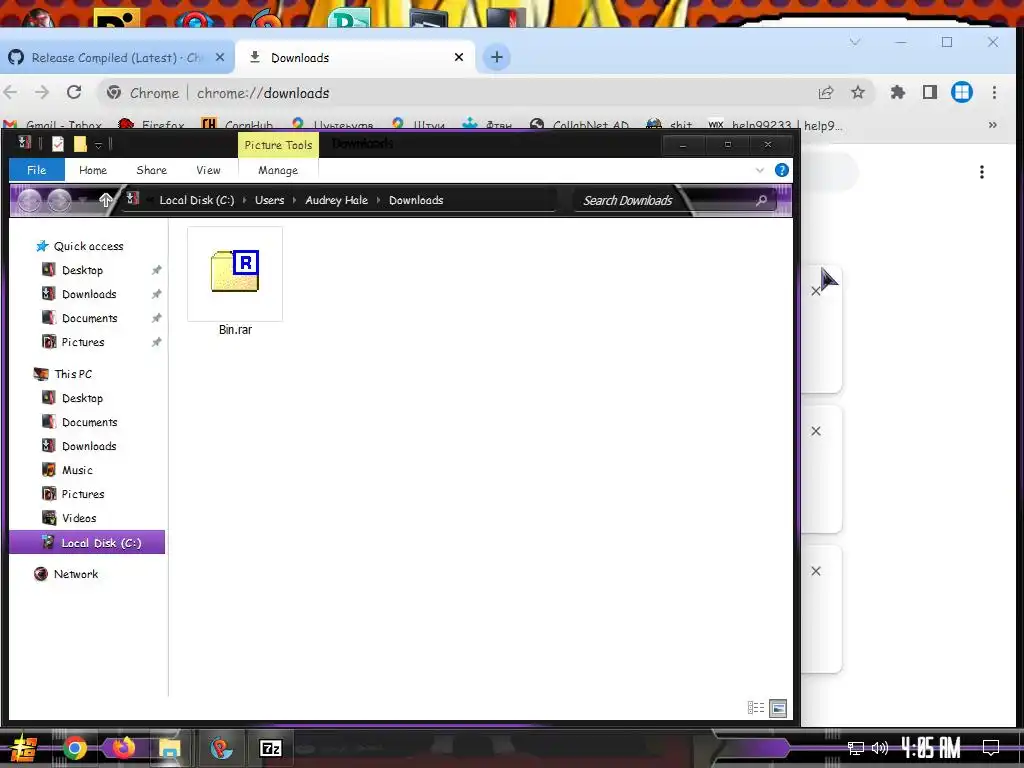Open Documents under This PC

(89, 423)
